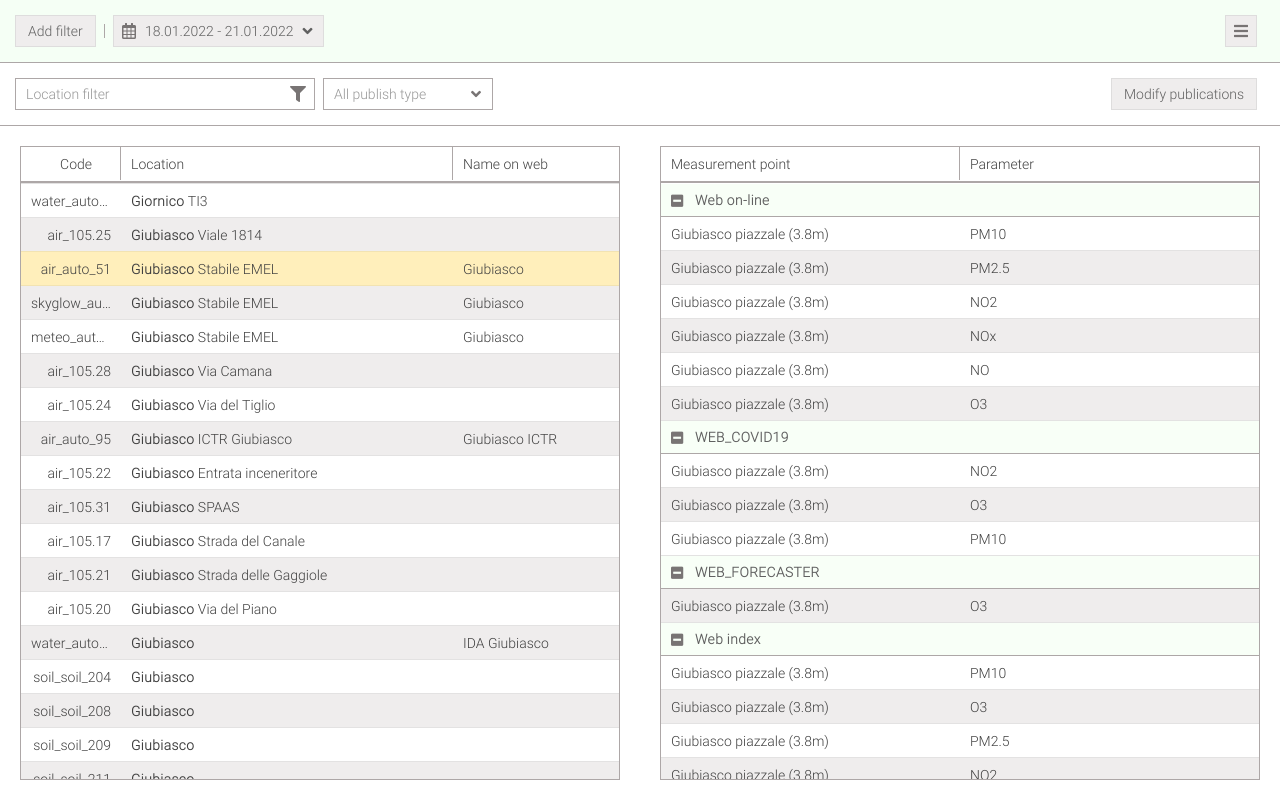The image size is (1280, 800).
Task: Open the date range dropdown arrow
Action: (308, 31)
